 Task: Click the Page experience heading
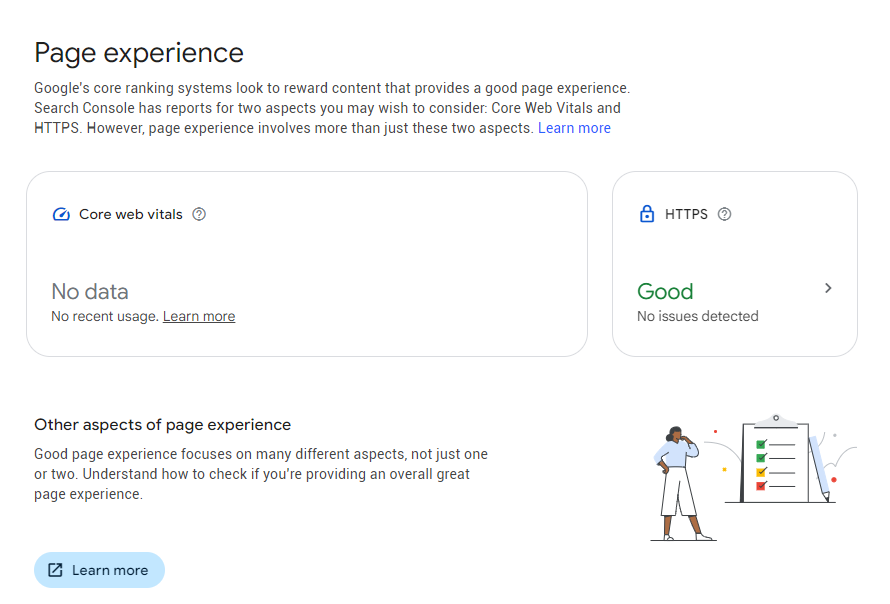pos(139,53)
